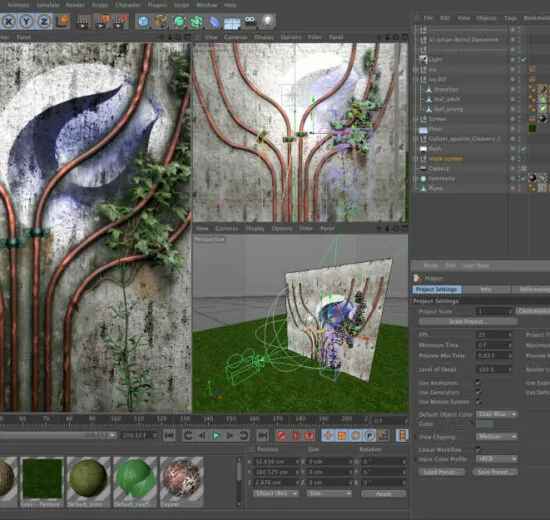
Task: Toggle the Z axis lock icon
Action: [x=44, y=22]
